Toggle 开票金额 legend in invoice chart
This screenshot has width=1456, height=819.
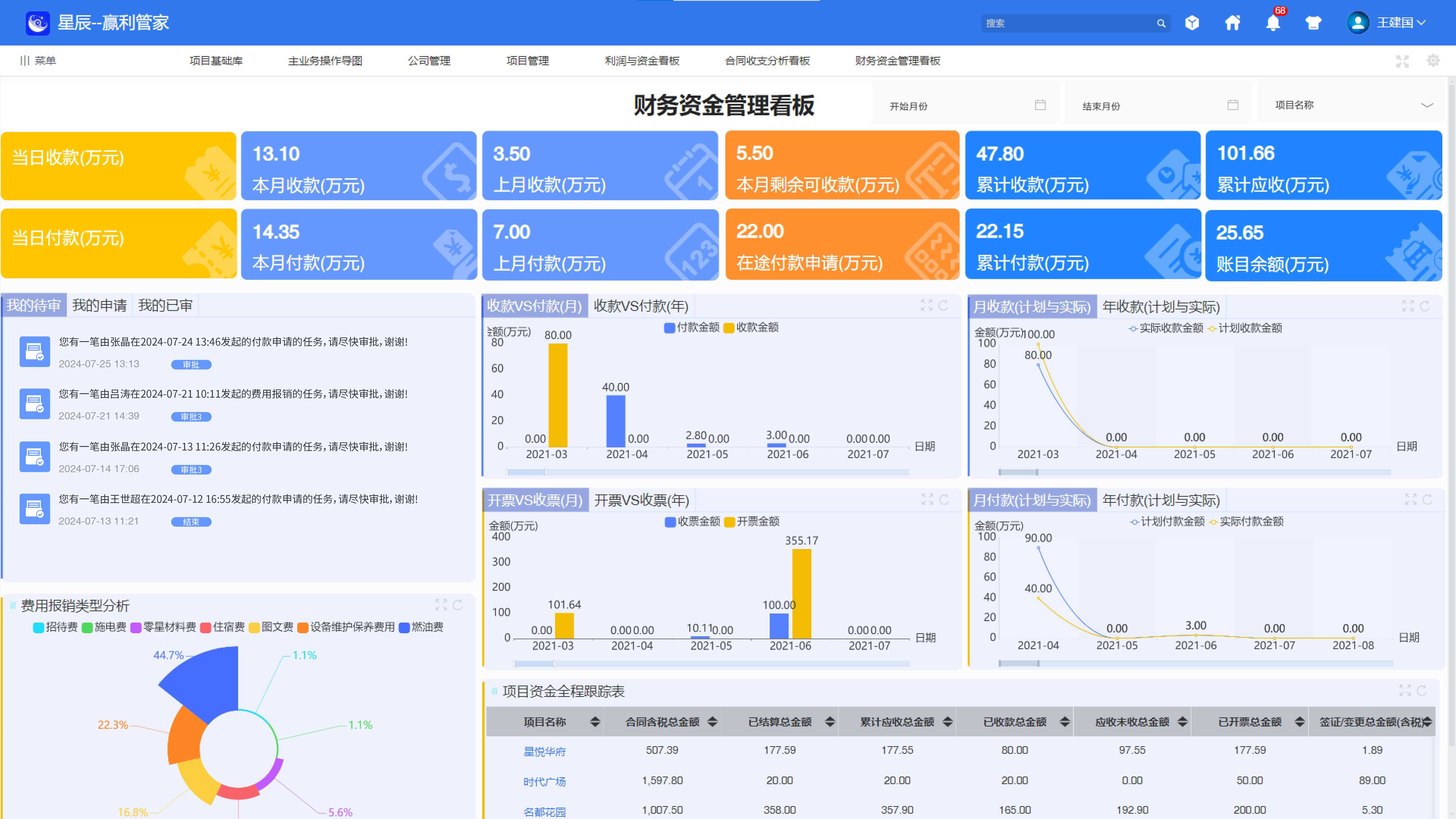pyautogui.click(x=752, y=521)
